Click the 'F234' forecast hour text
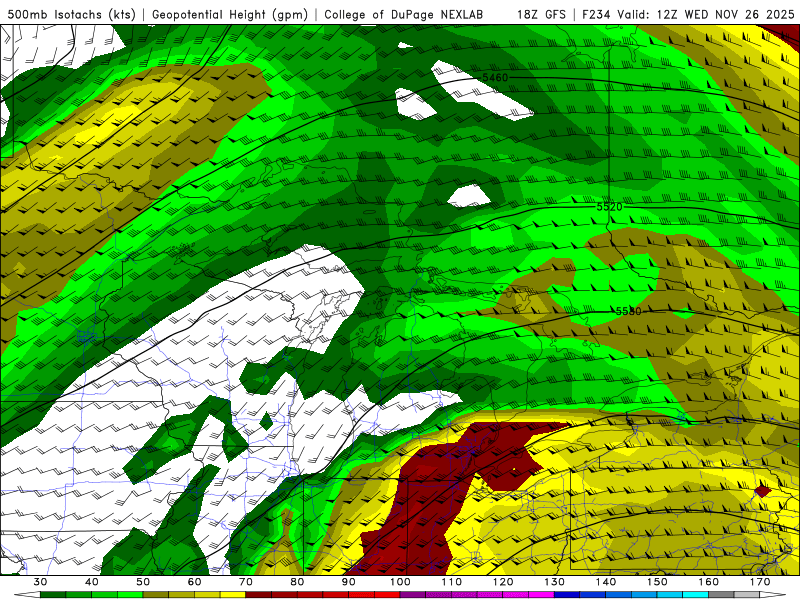Viewport: 800px width, 600px height. tap(597, 14)
